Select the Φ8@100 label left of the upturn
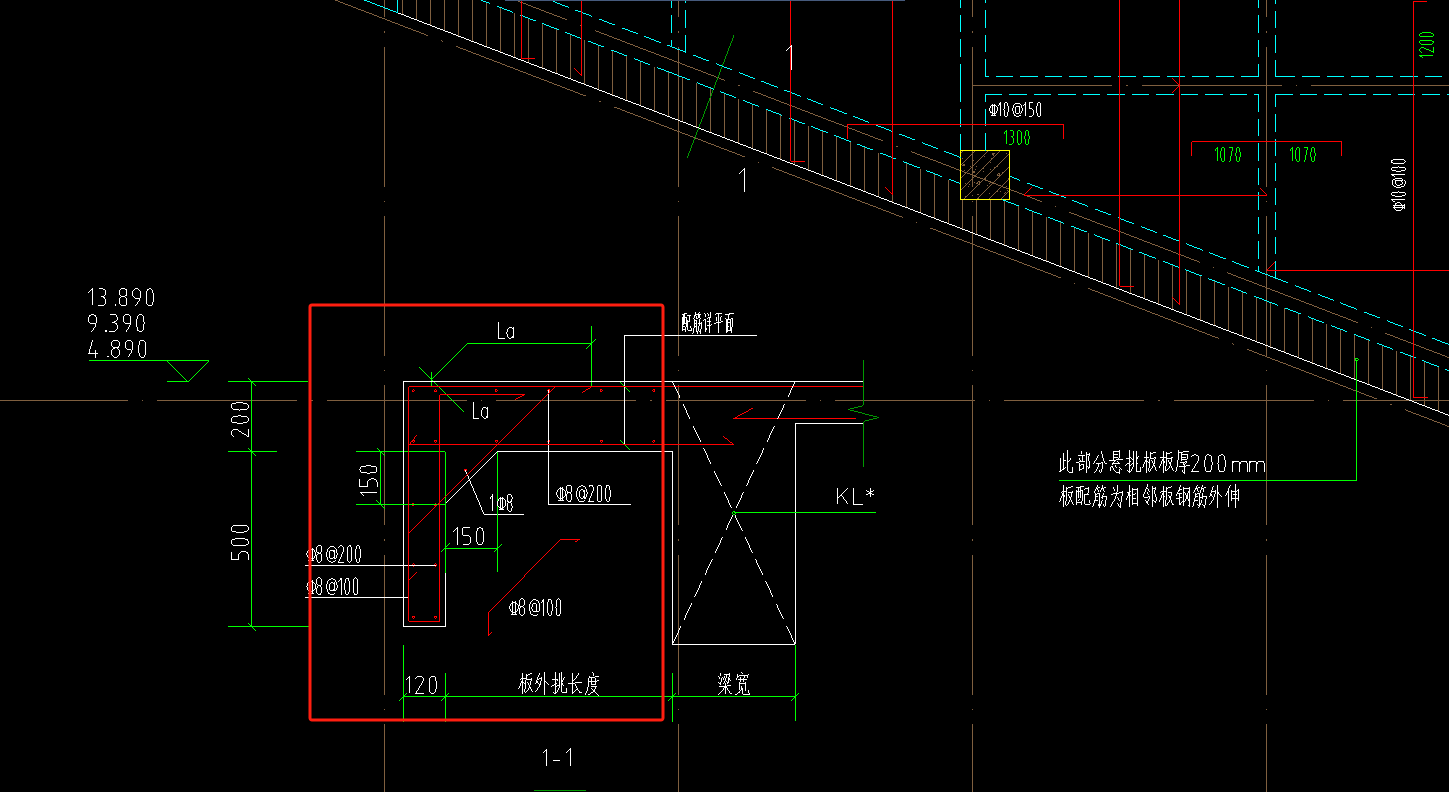The height and width of the screenshot is (792, 1449). [333, 587]
